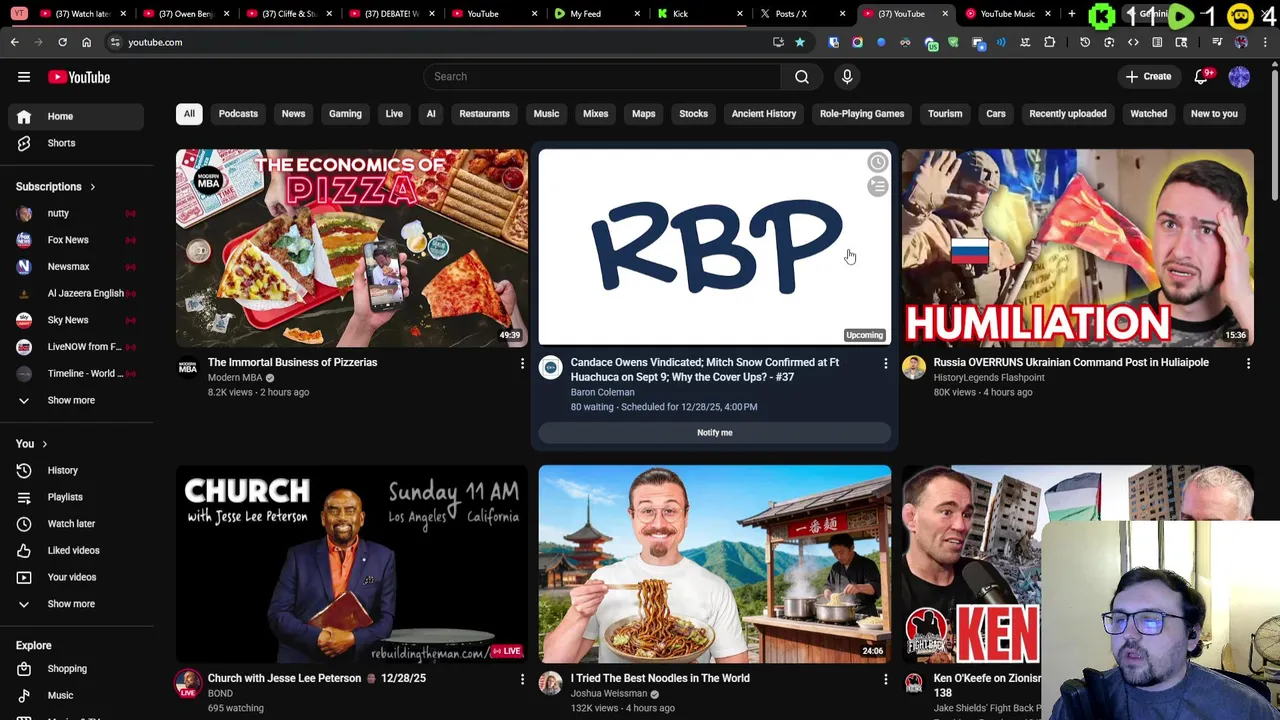Viewport: 1280px width, 720px height.
Task: Click the YouTube logo
Action: click(x=79, y=77)
